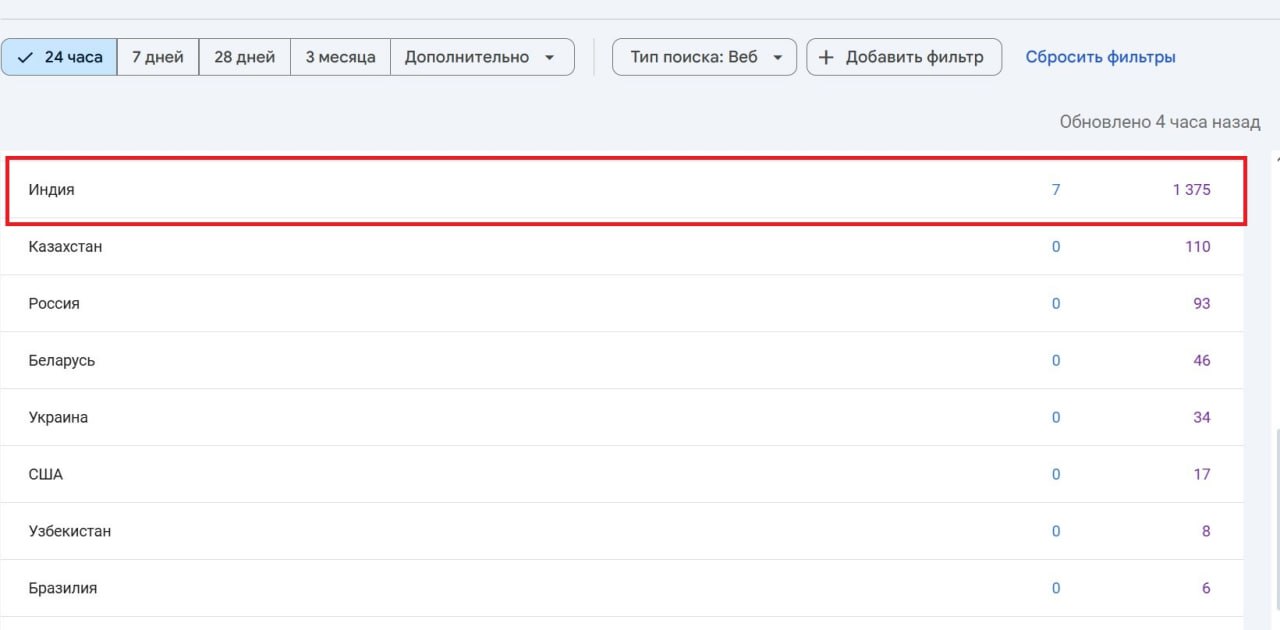Select the 24 часа date range chip

[x=60, y=57]
